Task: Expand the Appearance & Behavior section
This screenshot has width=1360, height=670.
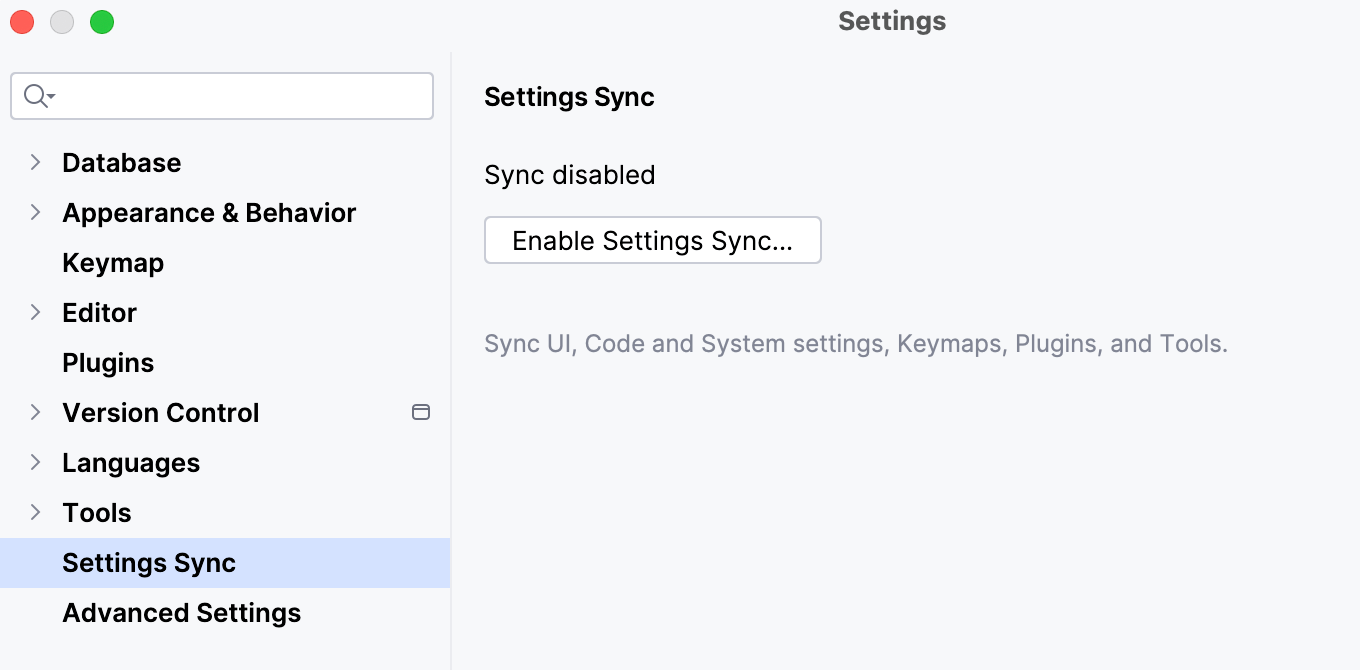Action: tap(36, 212)
